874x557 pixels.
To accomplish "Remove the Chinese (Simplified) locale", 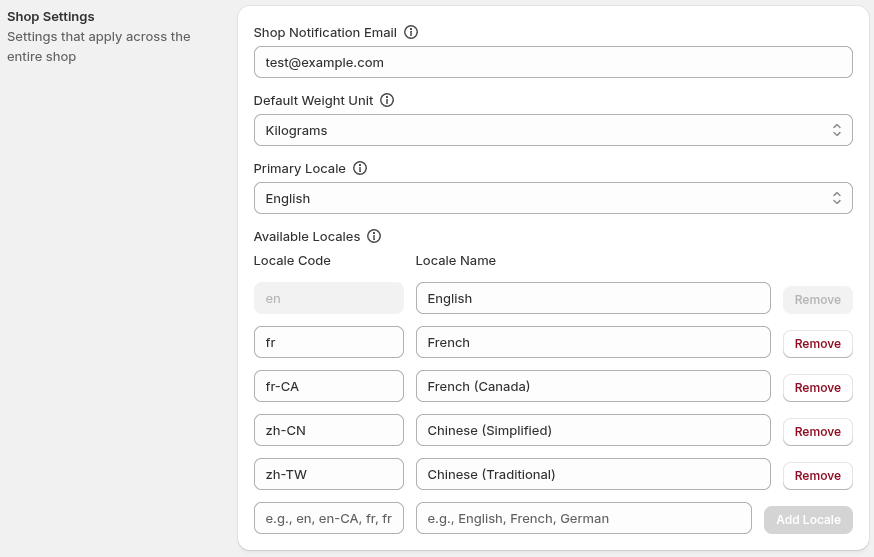I will pyautogui.click(x=818, y=432).
